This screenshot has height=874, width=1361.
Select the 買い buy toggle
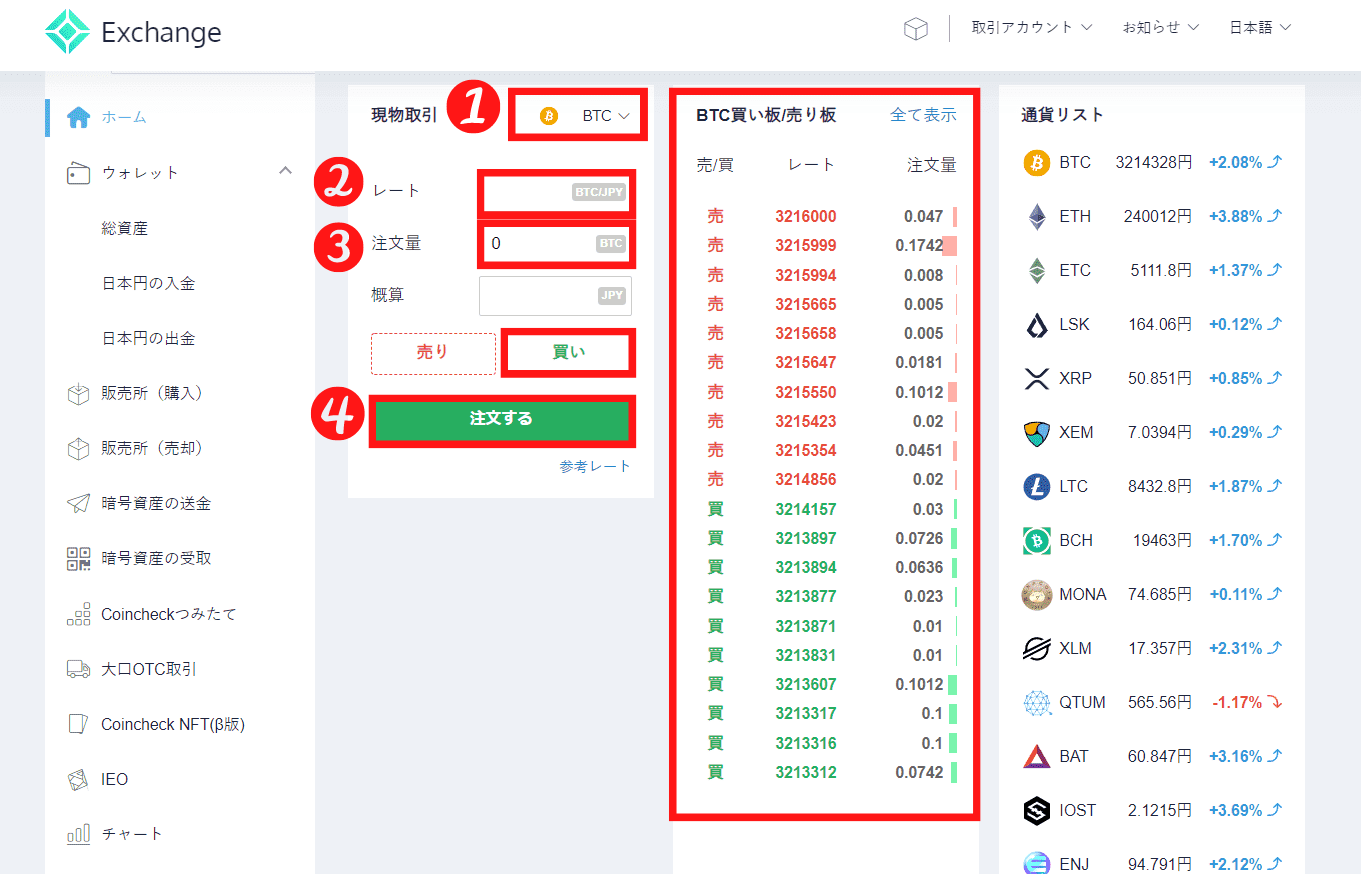pyautogui.click(x=568, y=353)
